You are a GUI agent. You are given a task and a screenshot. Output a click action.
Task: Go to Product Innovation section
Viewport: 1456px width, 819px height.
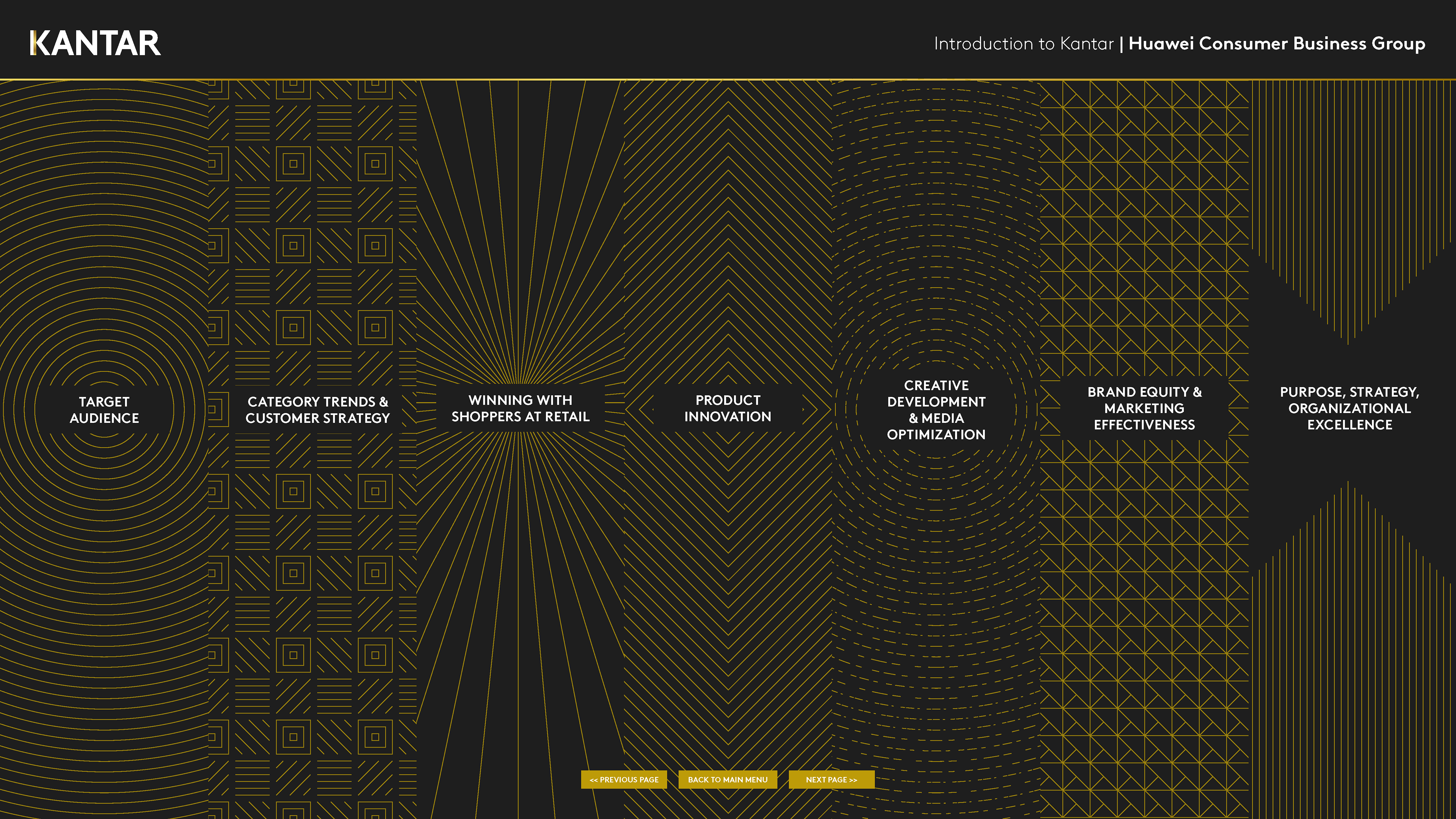point(728,408)
